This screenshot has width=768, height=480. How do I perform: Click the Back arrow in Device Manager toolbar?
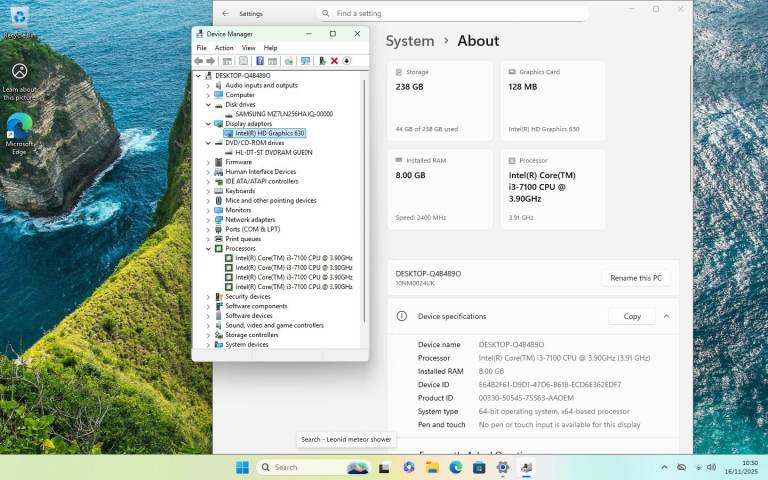coord(198,61)
